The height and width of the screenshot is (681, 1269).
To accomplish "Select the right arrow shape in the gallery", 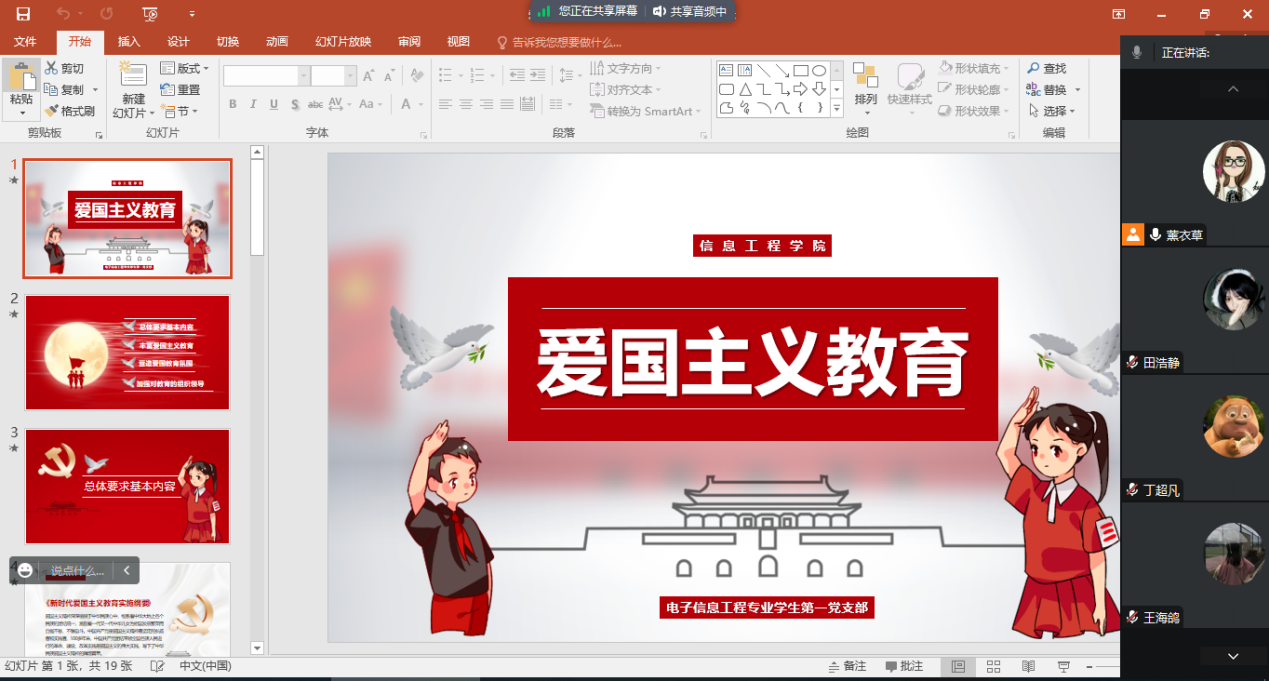I will [800, 89].
